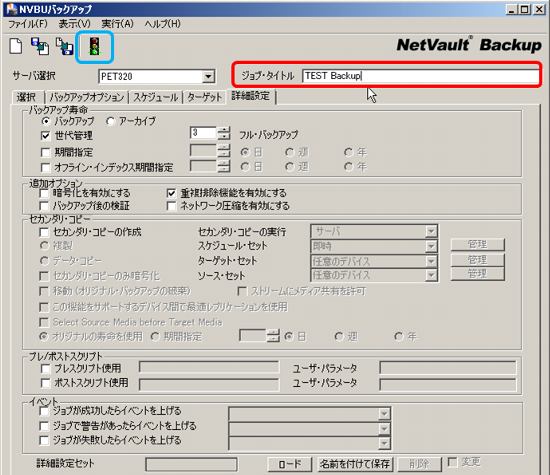Open the ヘルプ(H) menu
Image resolution: width=550 pixels, height=475 pixels.
coord(162,24)
